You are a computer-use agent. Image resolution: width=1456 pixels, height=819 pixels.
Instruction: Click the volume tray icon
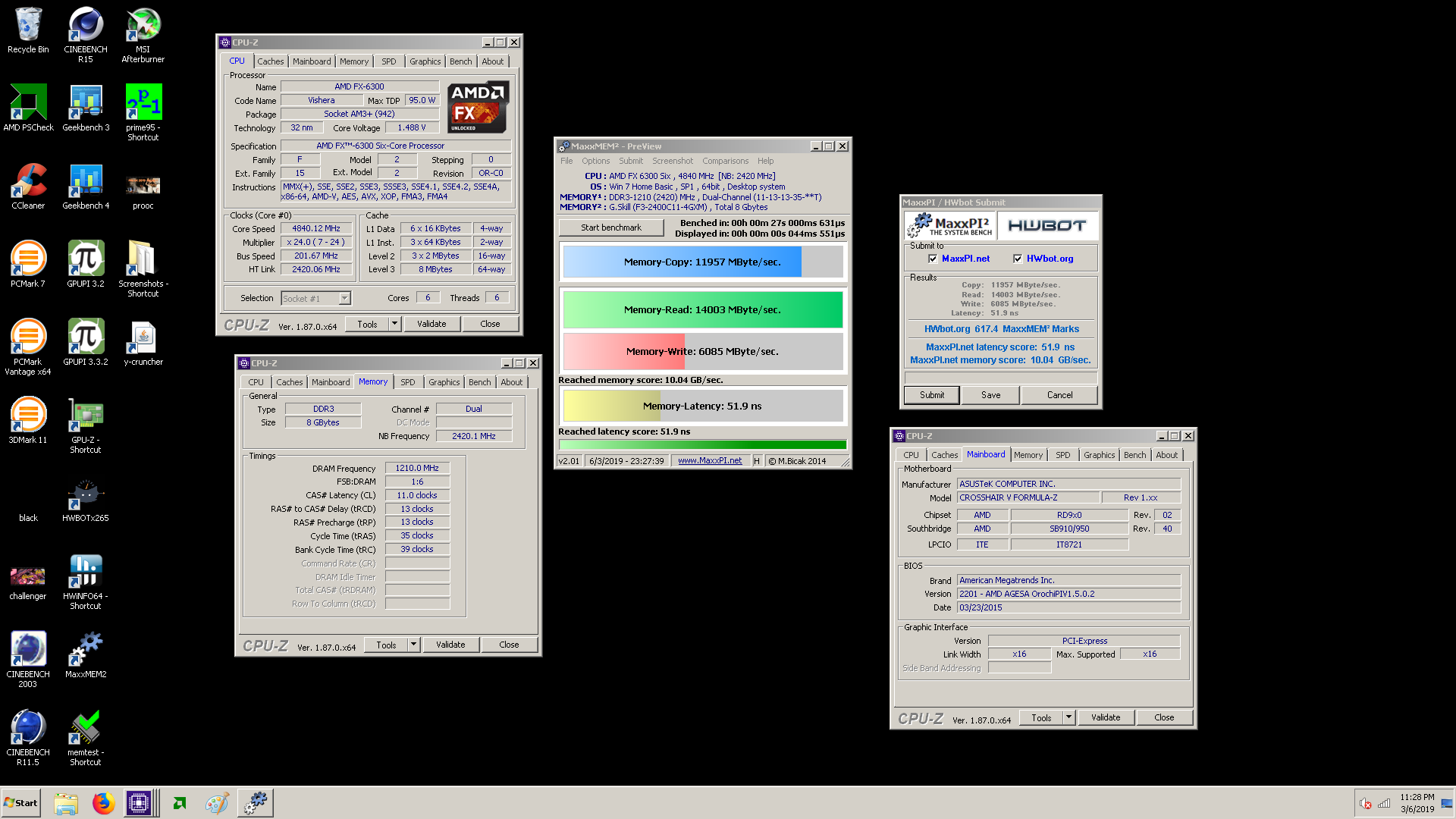click(1365, 804)
